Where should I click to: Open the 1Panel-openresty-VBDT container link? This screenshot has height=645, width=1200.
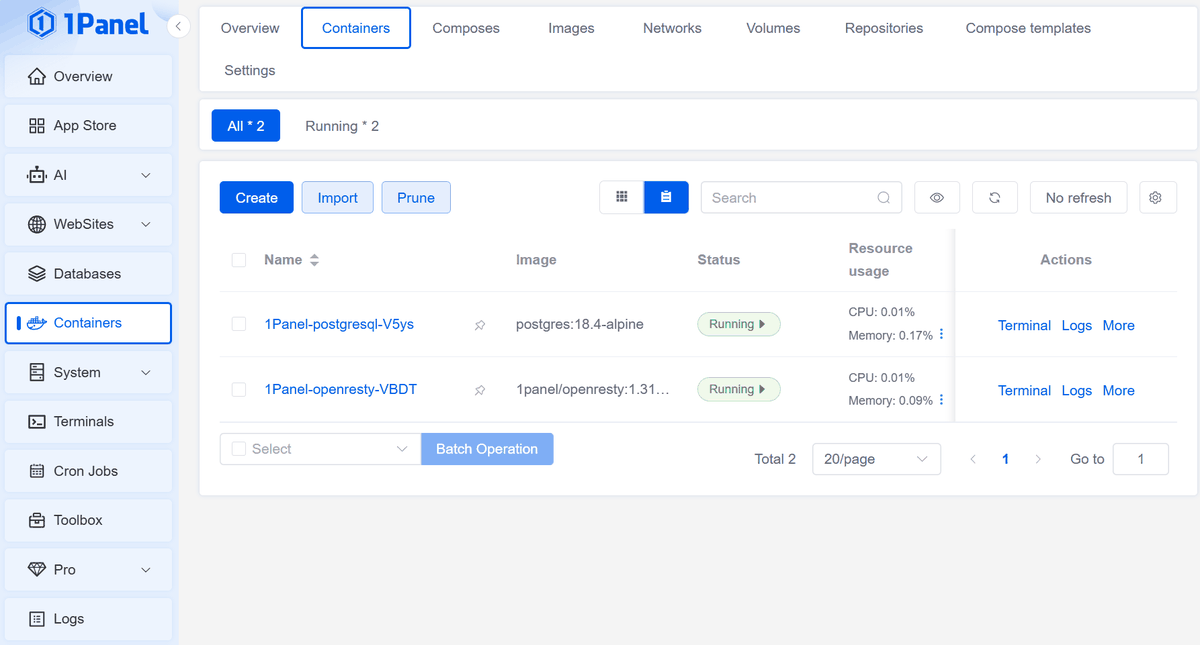(341, 389)
